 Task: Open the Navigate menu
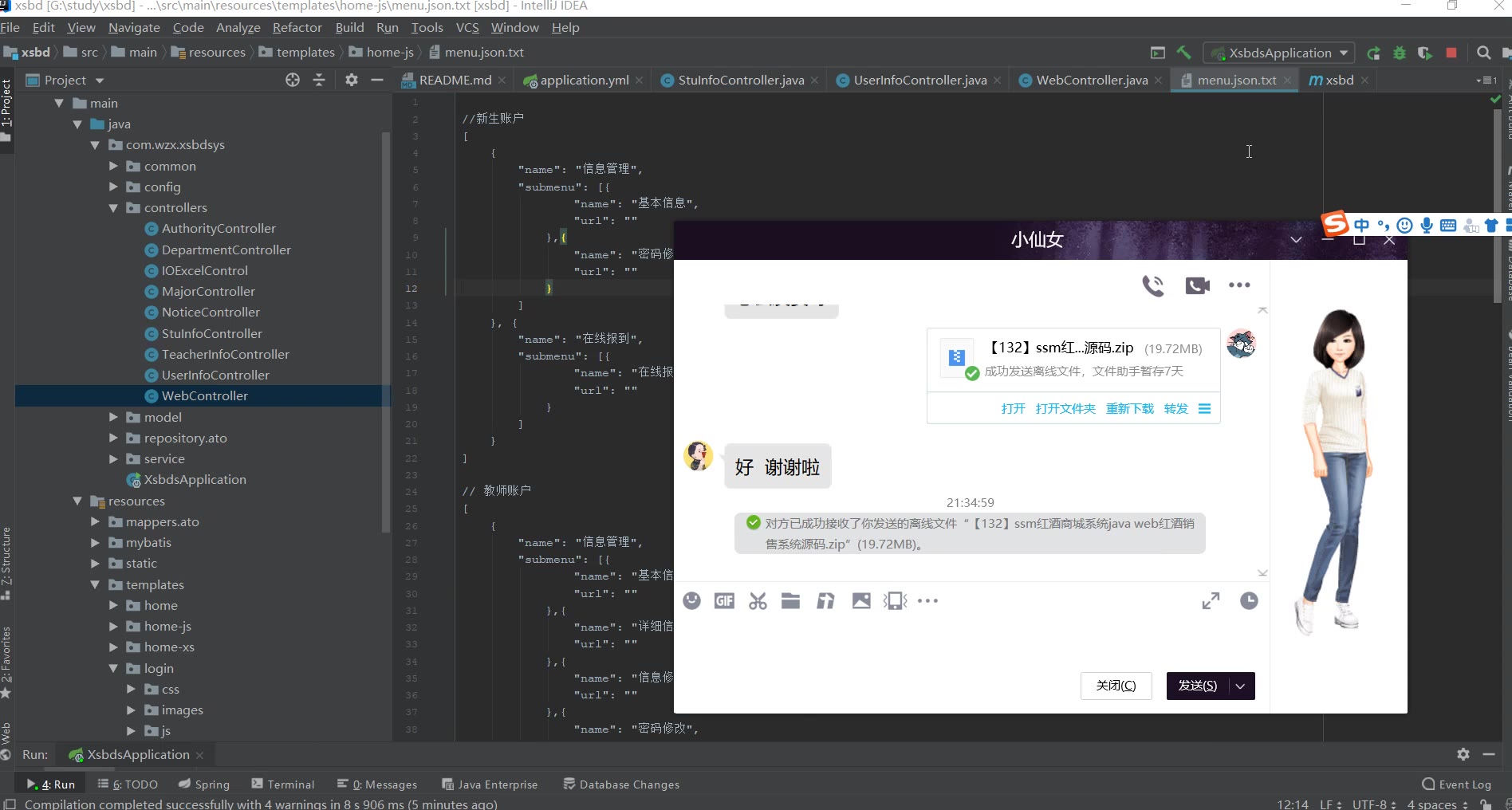pos(134,28)
